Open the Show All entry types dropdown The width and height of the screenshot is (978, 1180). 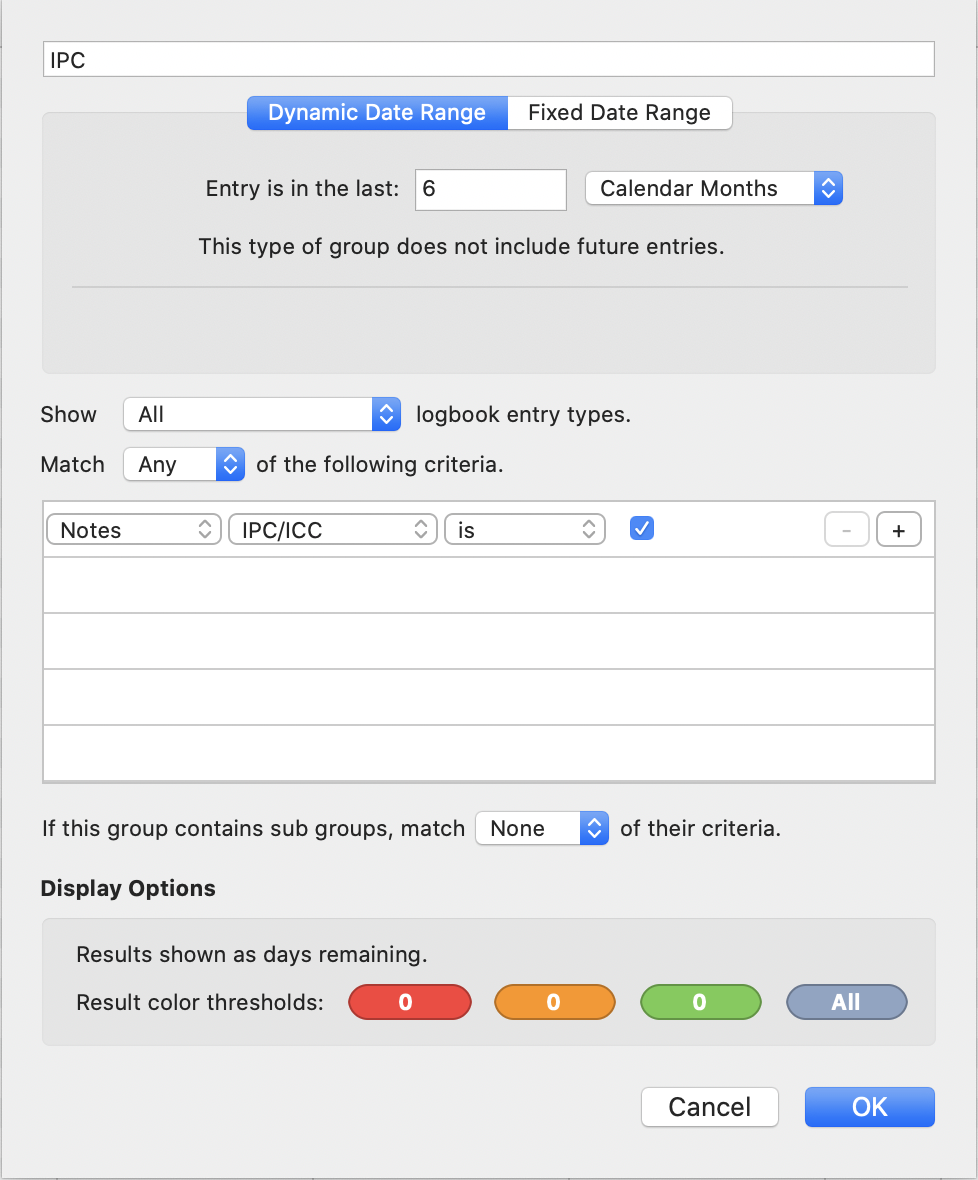point(262,414)
